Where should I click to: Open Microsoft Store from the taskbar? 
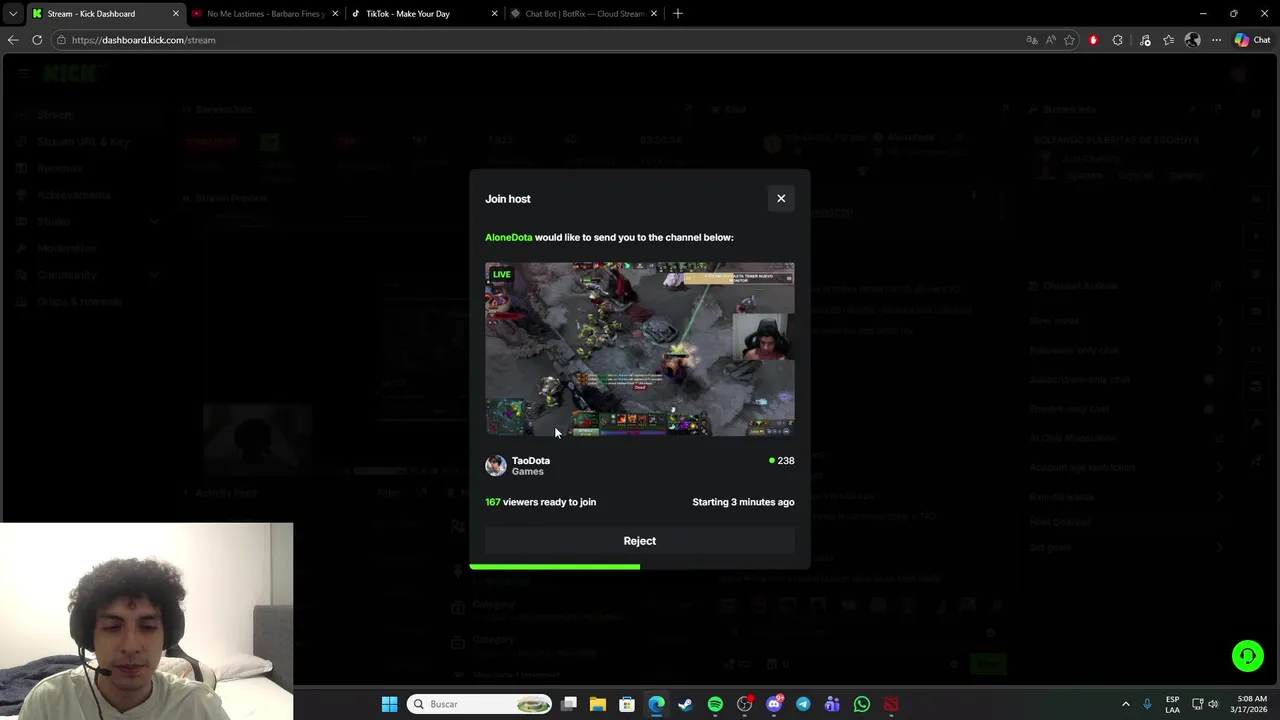pos(627,704)
